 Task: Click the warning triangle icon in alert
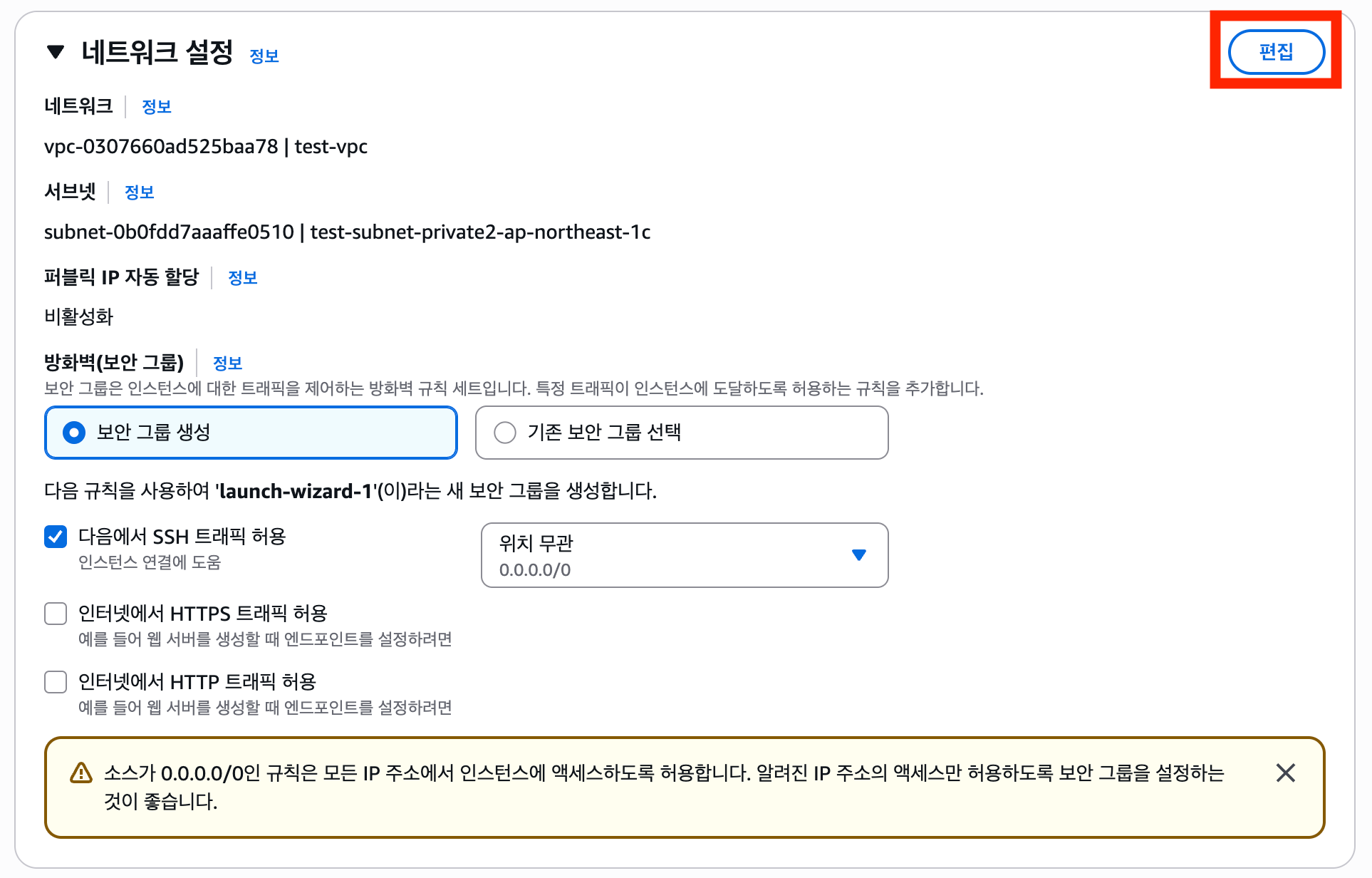[81, 773]
